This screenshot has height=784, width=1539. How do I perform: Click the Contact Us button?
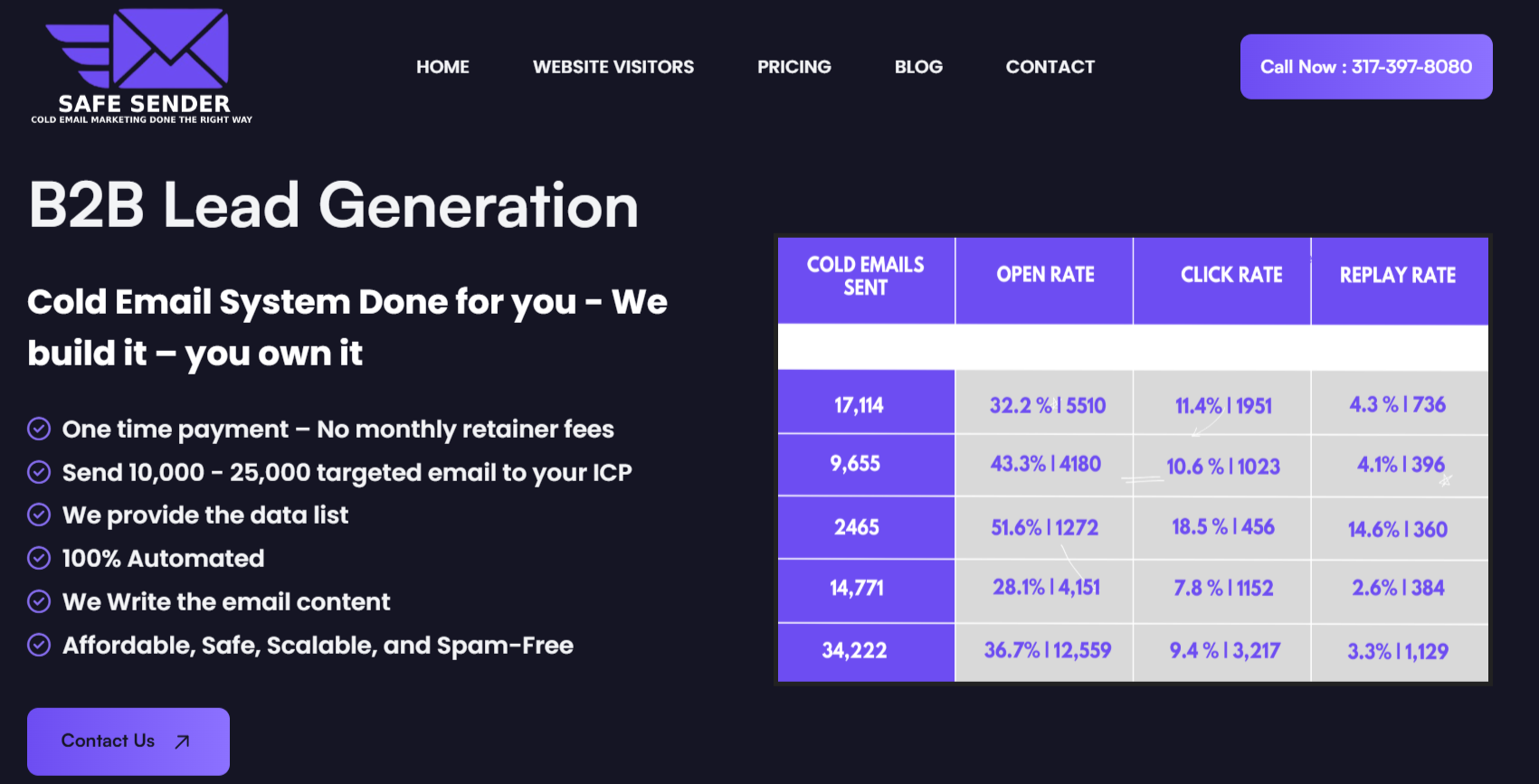pos(128,741)
